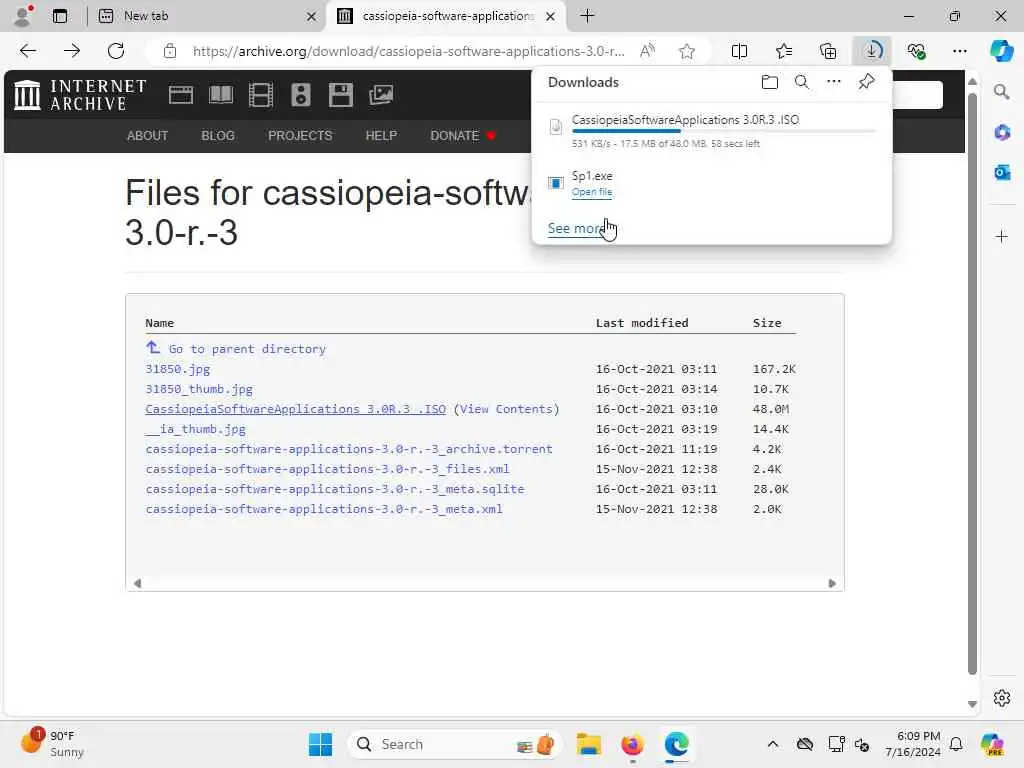Click file listing right scroll arrow
Image resolution: width=1024 pixels, height=768 pixels.
[831, 583]
